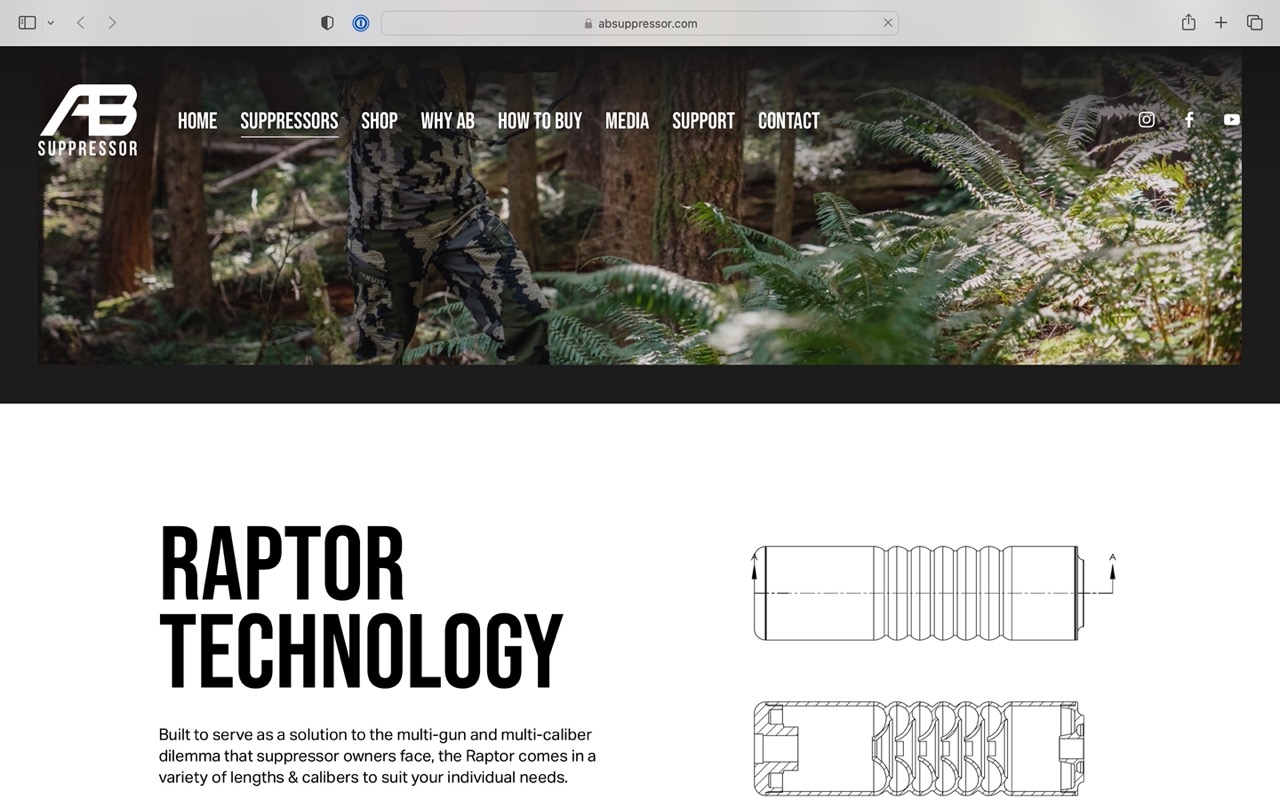Visit the Instagram page icon

tap(1146, 120)
